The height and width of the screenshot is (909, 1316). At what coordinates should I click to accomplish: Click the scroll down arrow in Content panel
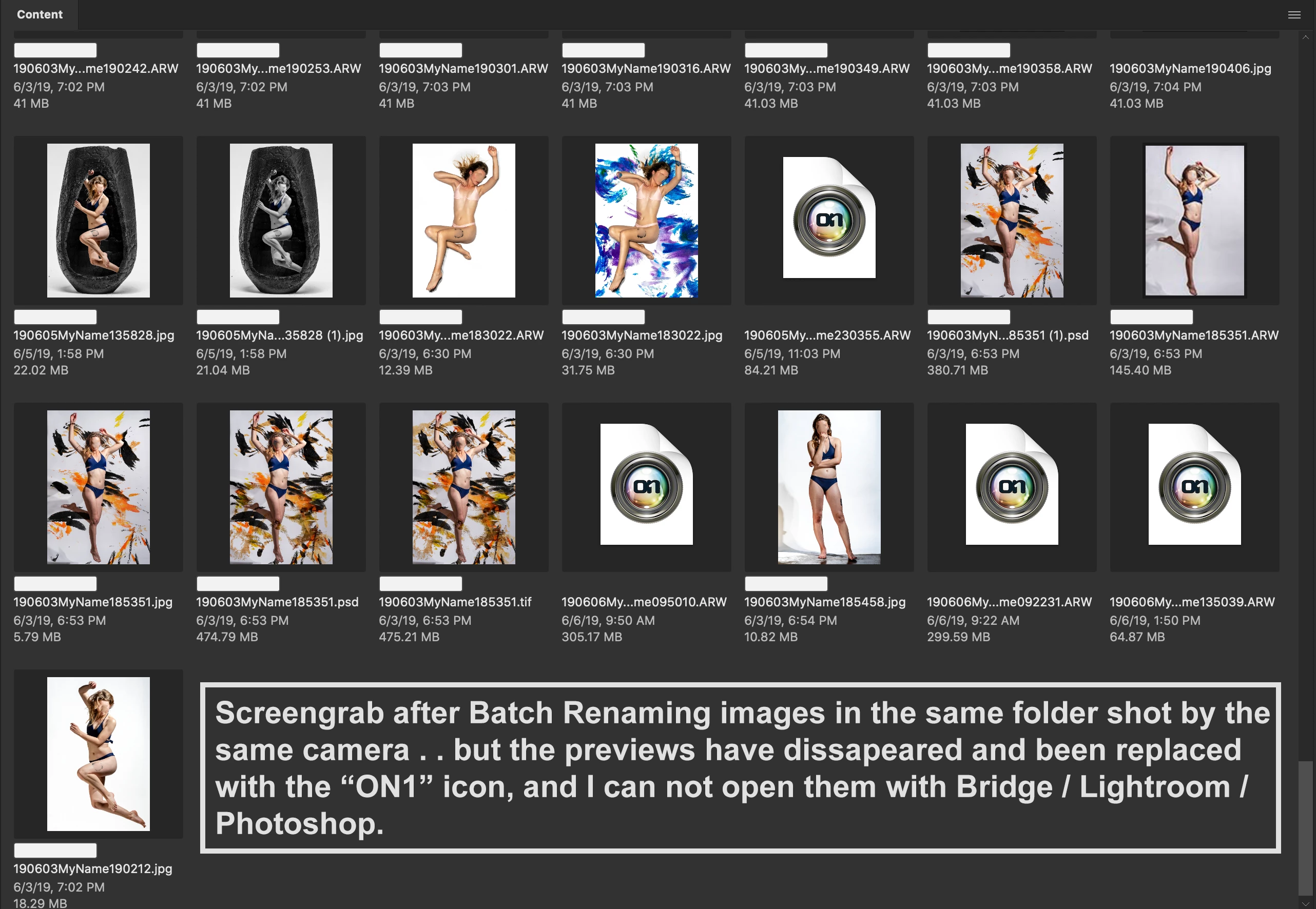pos(1306,903)
